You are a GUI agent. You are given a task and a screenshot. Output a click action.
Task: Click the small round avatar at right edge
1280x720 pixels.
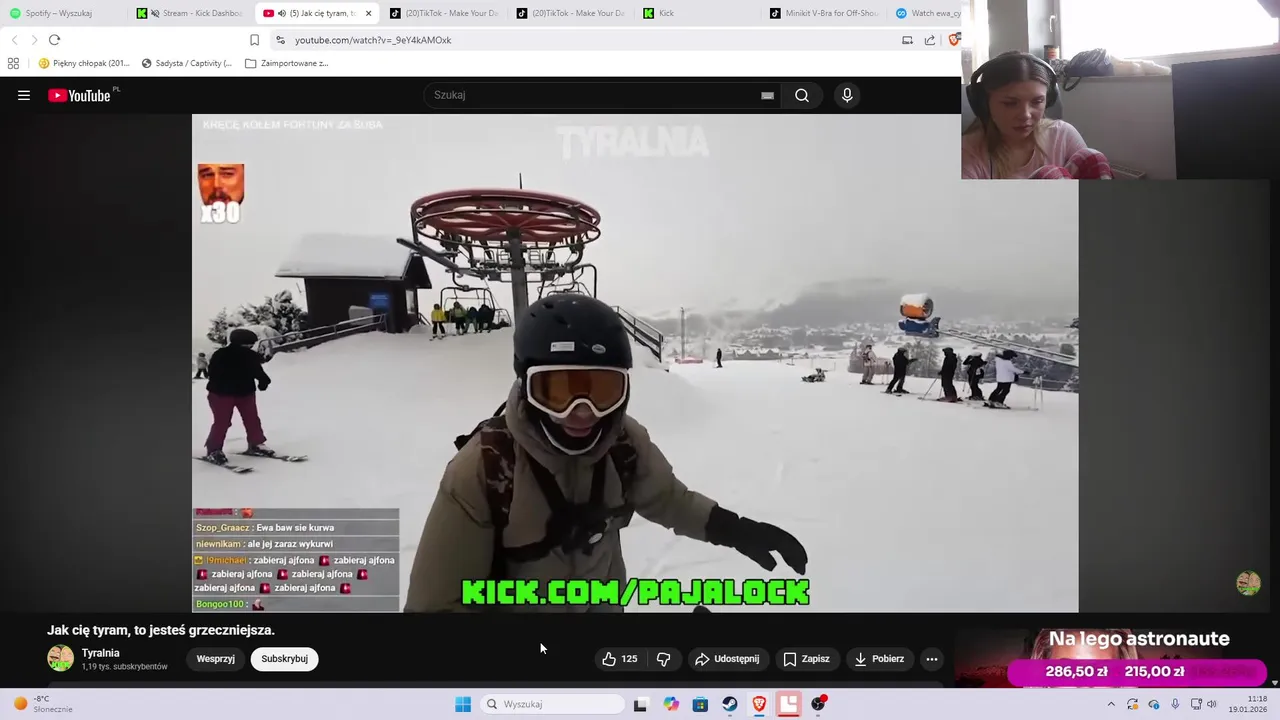point(1248,583)
